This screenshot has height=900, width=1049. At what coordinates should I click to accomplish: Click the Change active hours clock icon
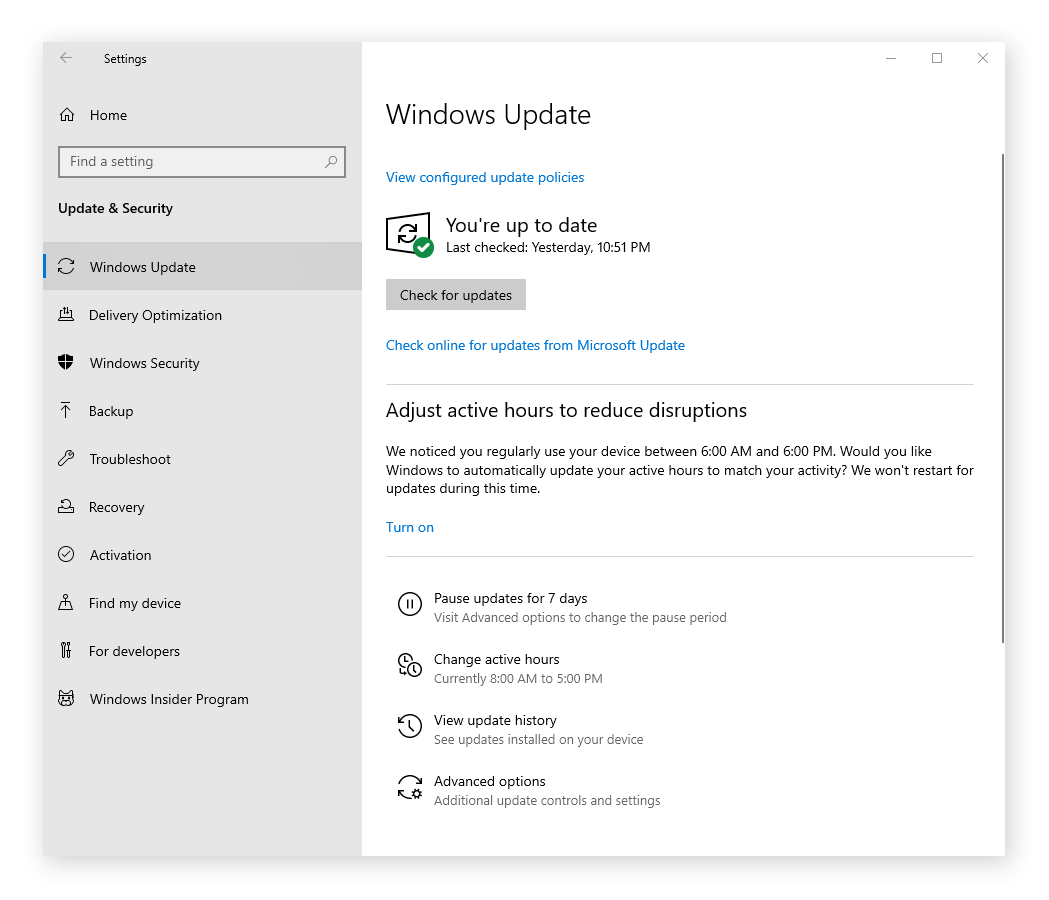(x=410, y=665)
